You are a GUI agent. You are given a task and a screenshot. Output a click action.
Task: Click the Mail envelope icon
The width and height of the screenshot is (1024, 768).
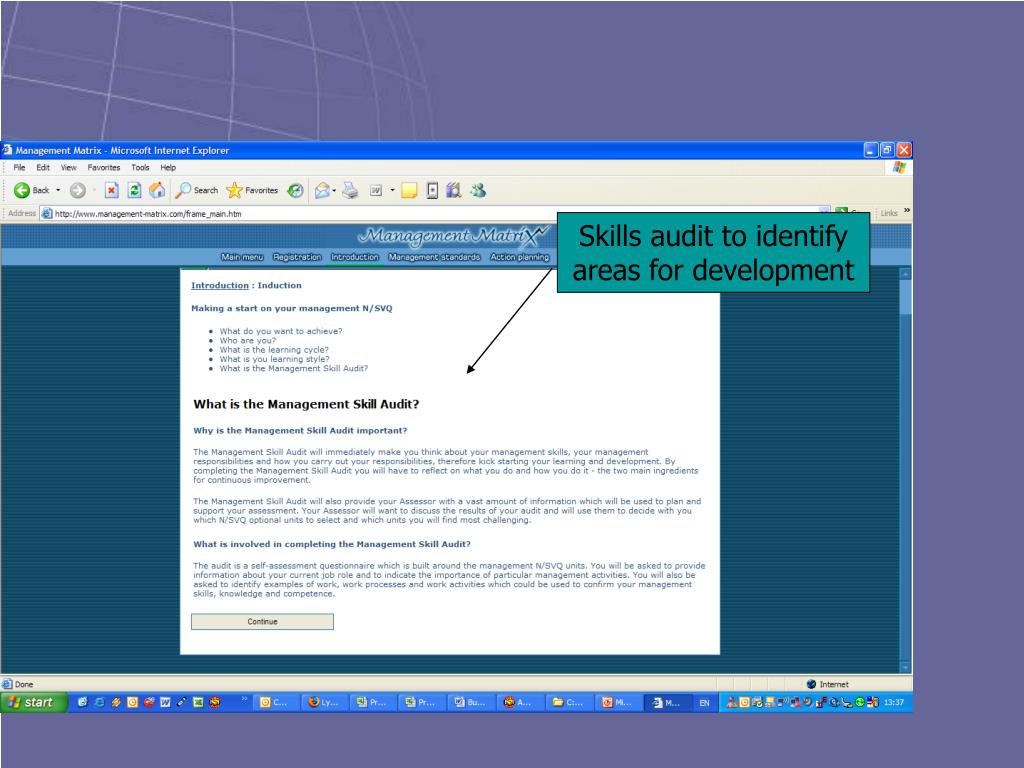point(322,191)
